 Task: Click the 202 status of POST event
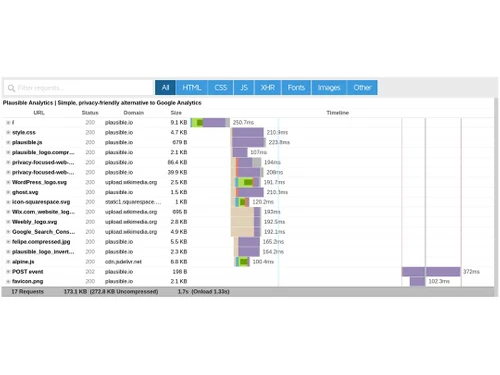[x=90, y=272]
